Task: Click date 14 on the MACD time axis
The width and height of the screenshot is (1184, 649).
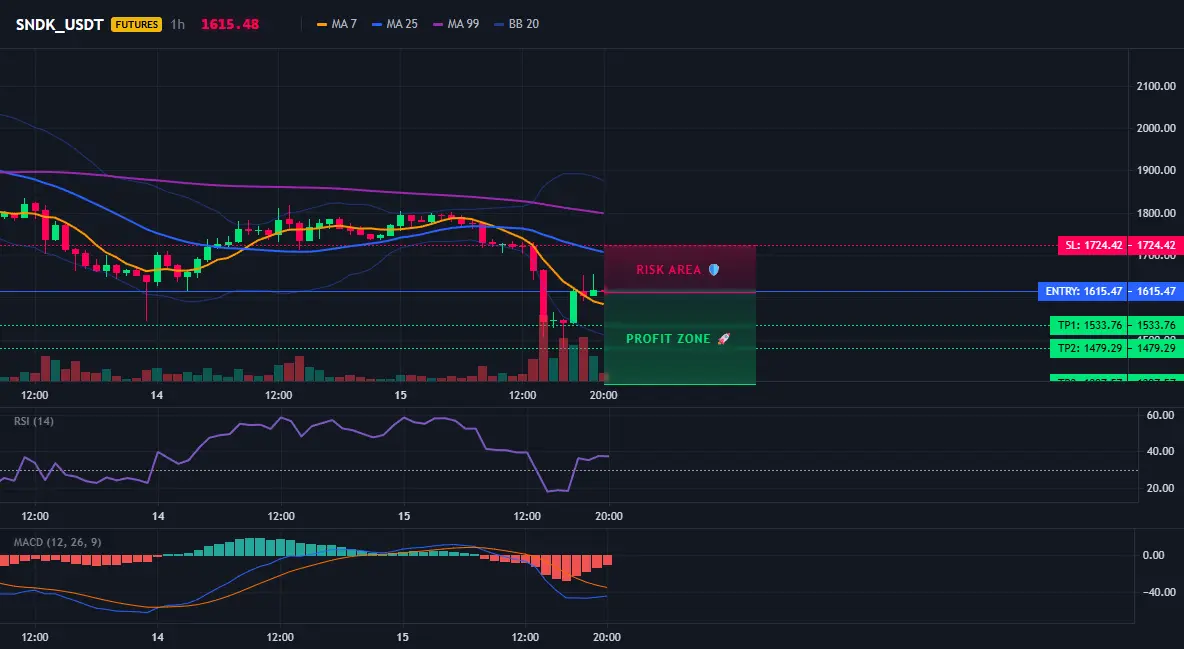Action: [x=157, y=637]
